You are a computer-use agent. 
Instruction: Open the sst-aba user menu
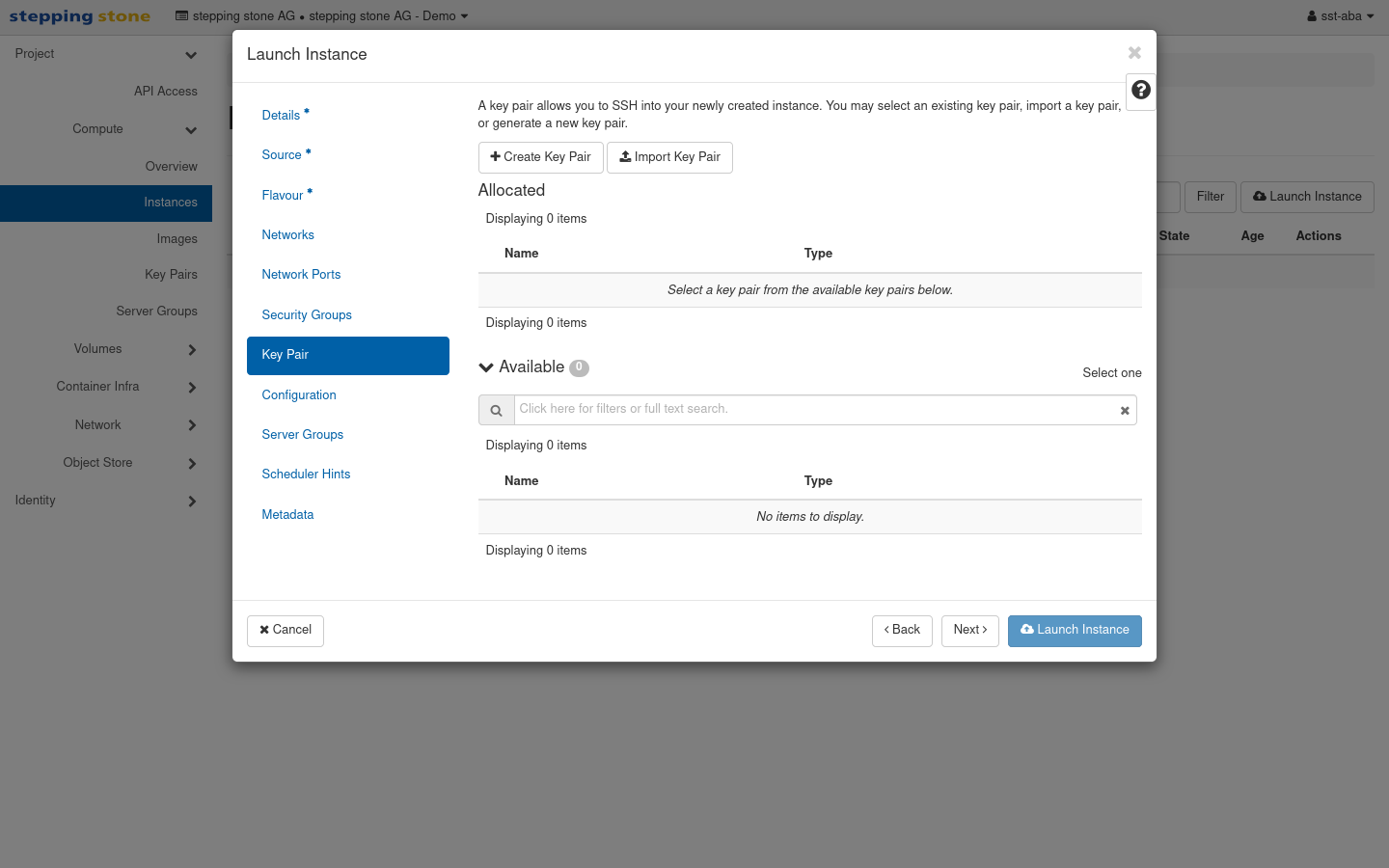(1341, 16)
